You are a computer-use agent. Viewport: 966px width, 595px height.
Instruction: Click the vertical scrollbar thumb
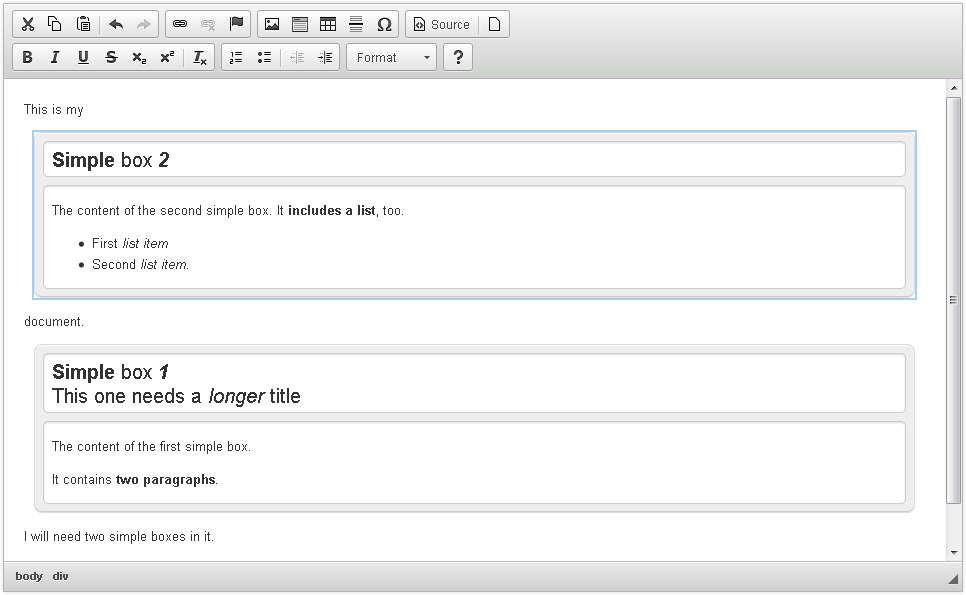(954, 300)
